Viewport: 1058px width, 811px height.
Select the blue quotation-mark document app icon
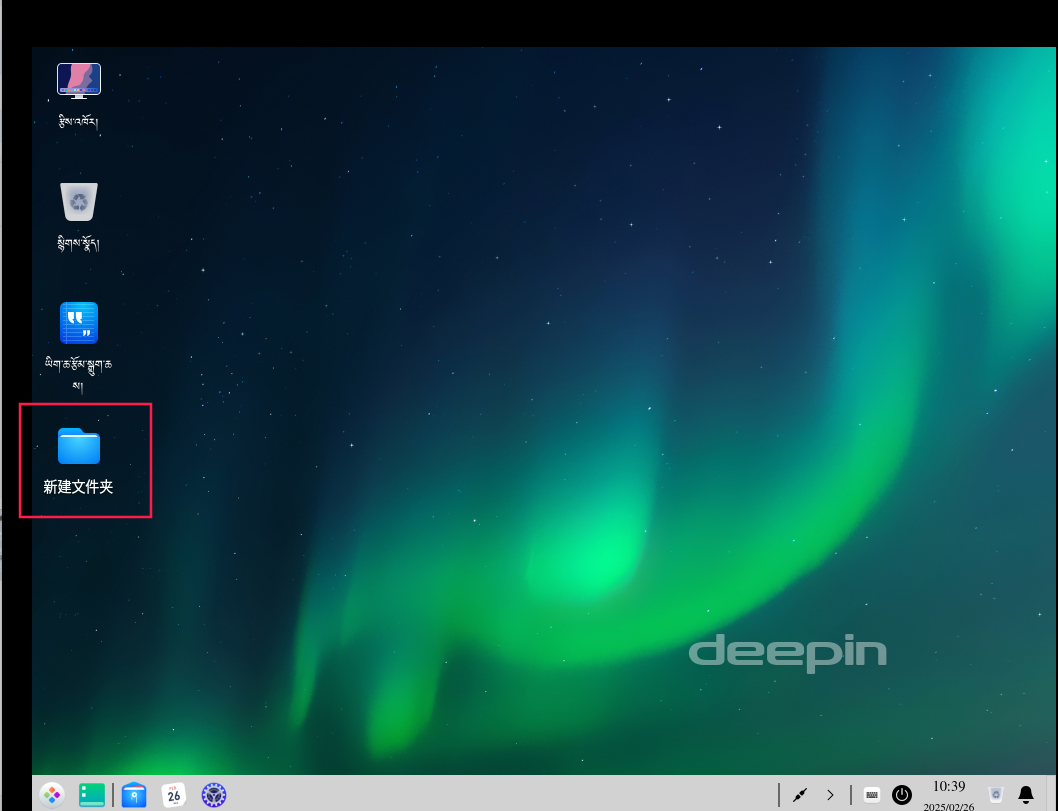coord(79,323)
